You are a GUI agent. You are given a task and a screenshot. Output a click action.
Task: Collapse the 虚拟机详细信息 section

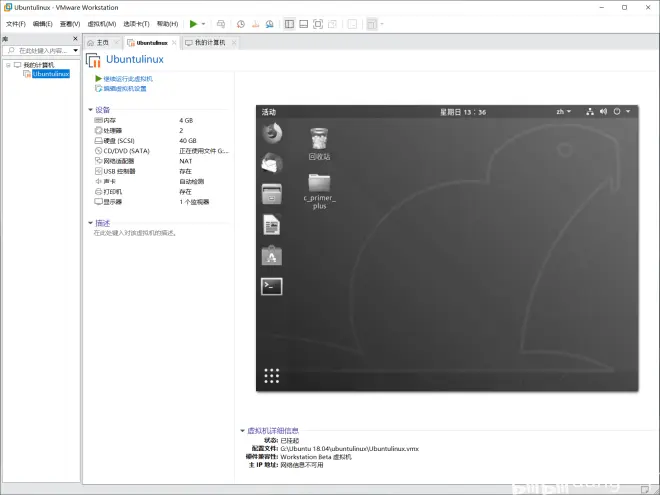point(242,431)
